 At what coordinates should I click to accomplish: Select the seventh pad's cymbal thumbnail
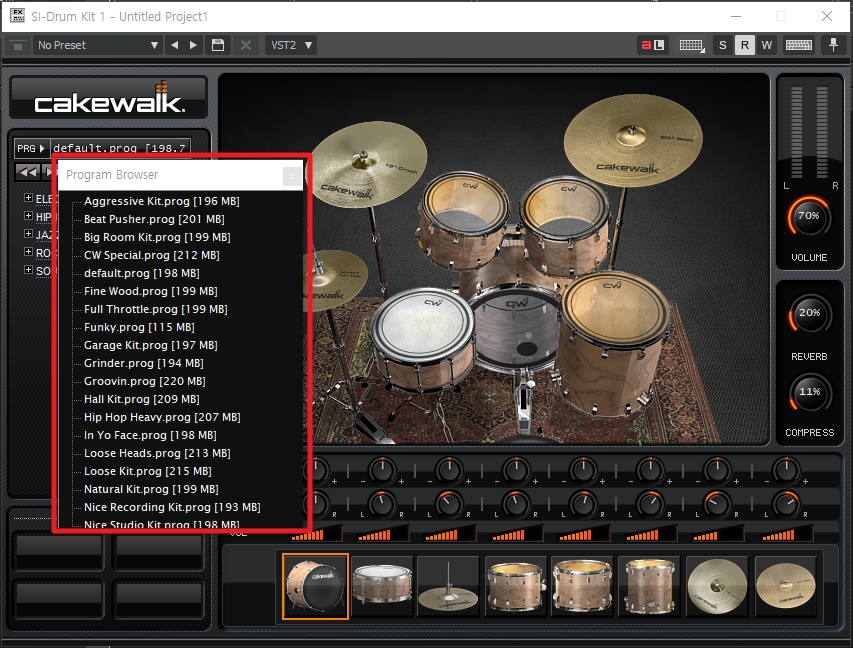point(717,586)
